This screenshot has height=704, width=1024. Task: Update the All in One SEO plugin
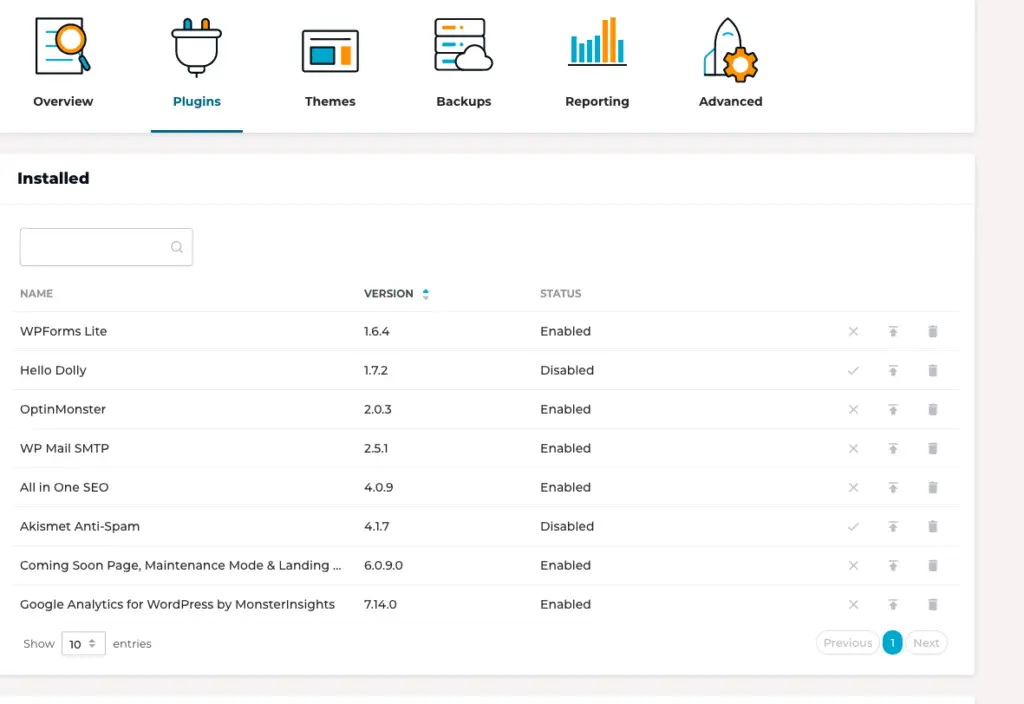point(893,488)
